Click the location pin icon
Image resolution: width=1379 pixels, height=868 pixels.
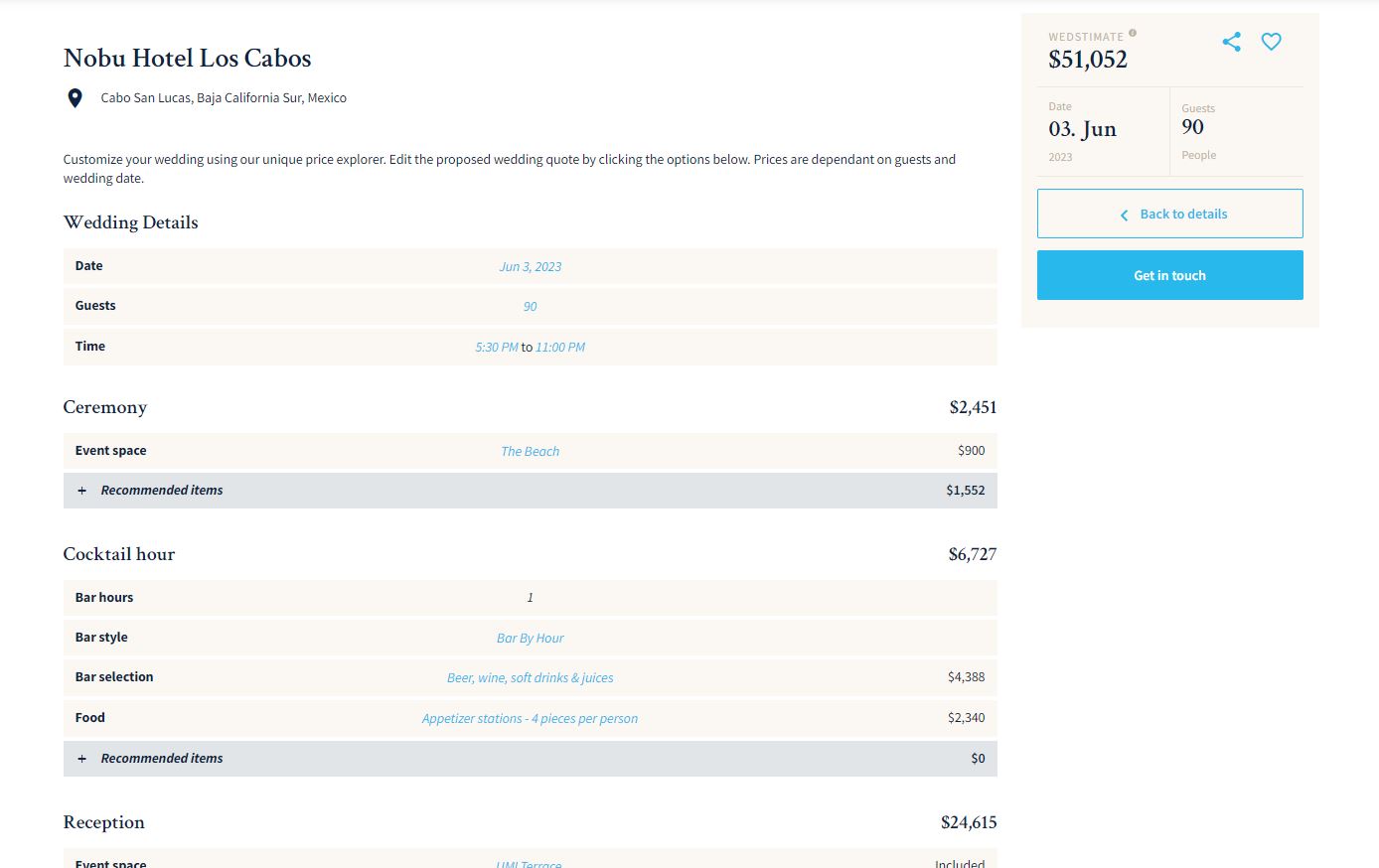(75, 98)
